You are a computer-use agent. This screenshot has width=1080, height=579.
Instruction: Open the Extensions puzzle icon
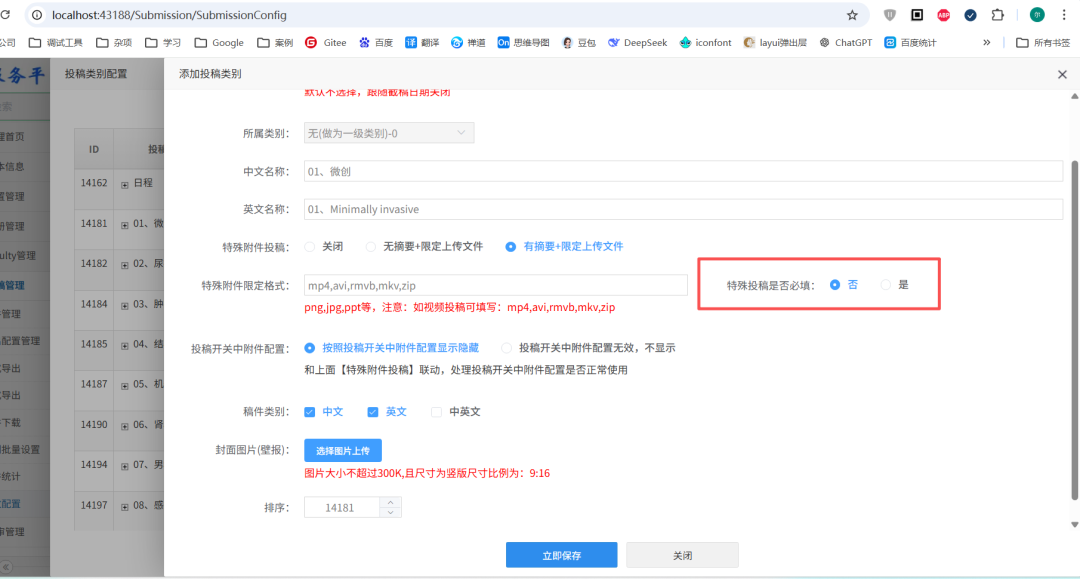[x=997, y=15]
